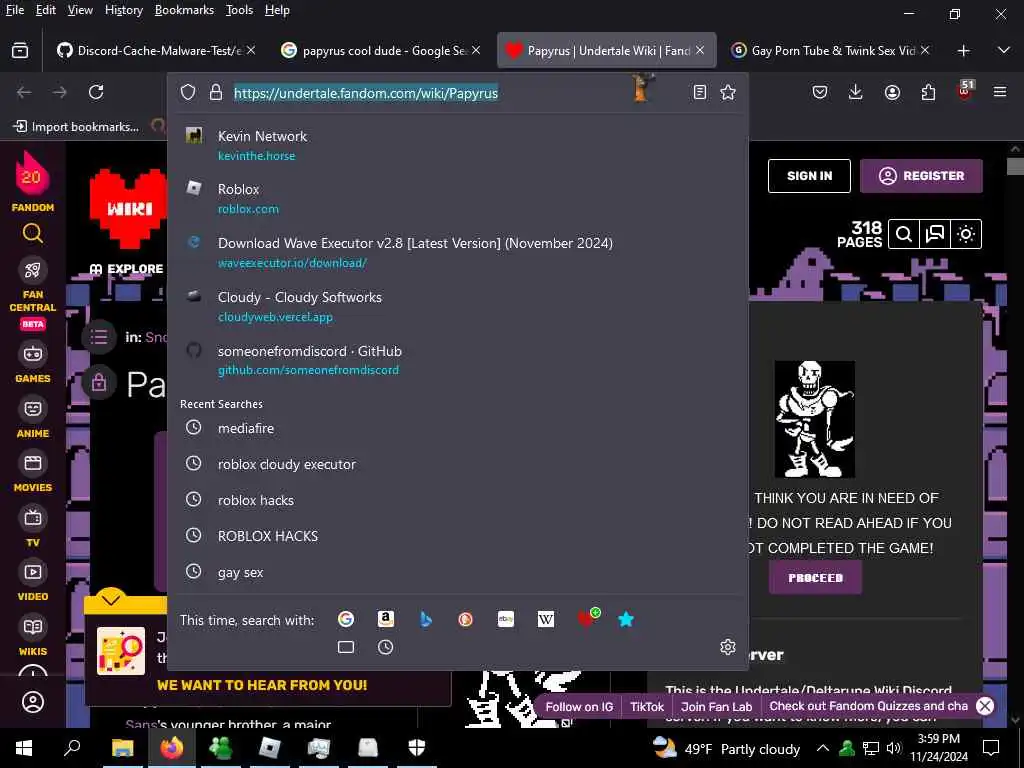Reload the current page
This screenshot has width=1024, height=768.
click(96, 92)
